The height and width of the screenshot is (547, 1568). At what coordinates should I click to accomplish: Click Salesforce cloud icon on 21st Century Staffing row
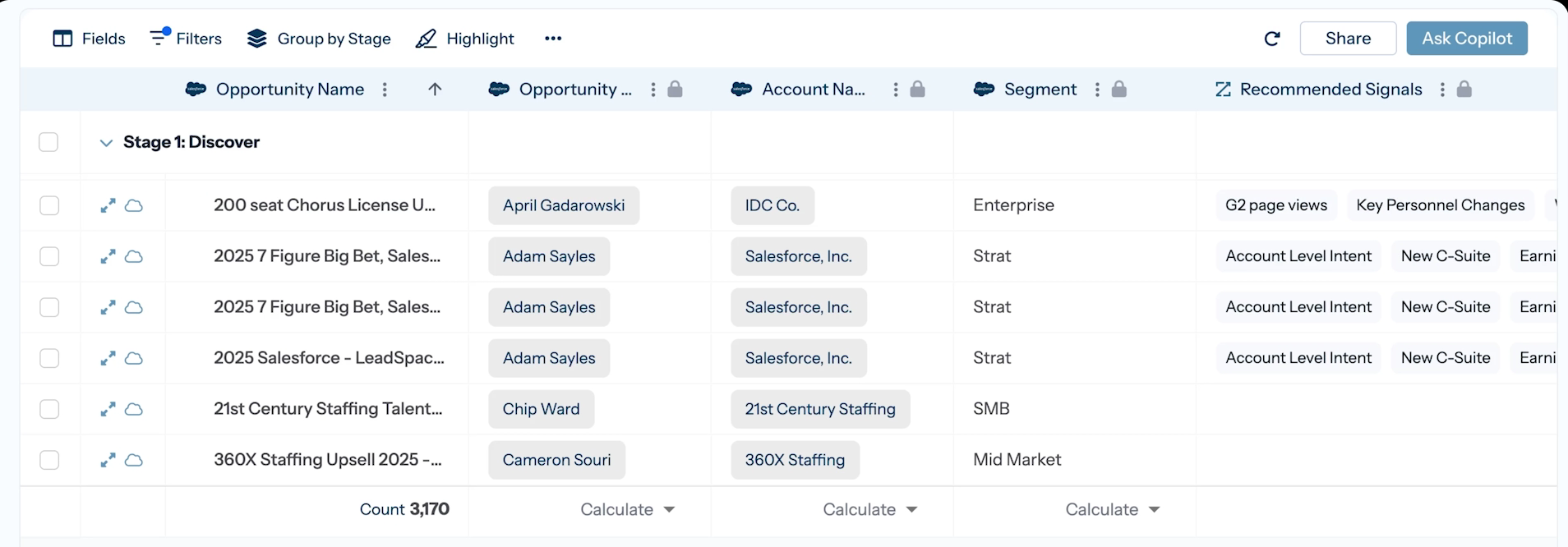(133, 409)
